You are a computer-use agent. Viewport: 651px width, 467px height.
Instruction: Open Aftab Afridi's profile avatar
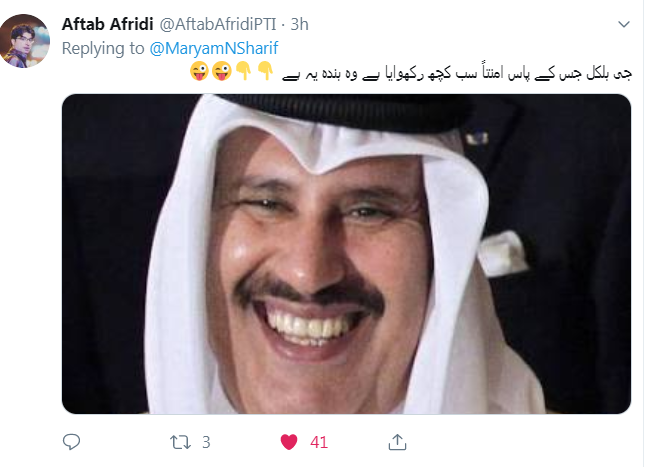25,41
